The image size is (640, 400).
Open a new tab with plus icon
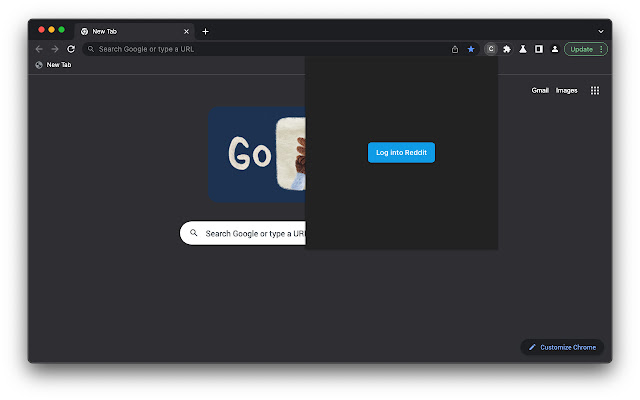(205, 31)
